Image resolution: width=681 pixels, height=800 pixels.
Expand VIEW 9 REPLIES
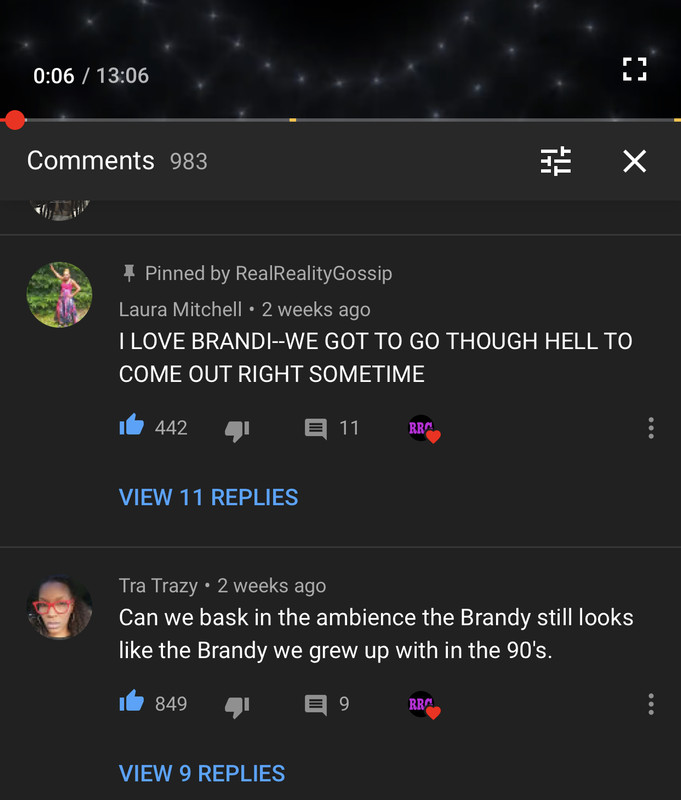click(201, 773)
